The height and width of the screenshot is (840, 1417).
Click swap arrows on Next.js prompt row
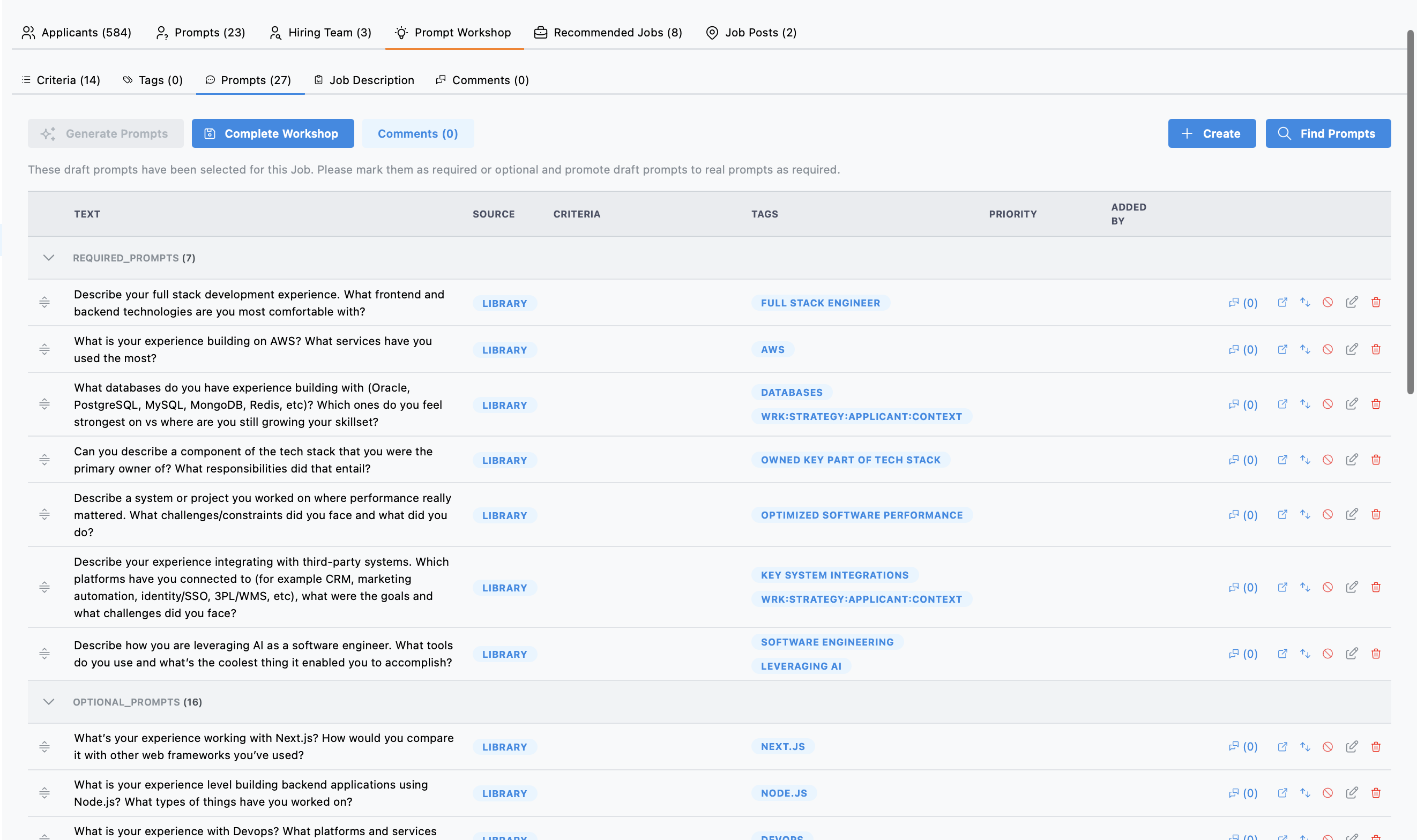coord(1305,747)
